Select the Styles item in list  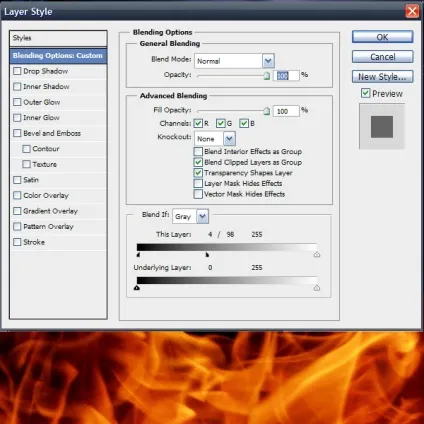[58, 38]
